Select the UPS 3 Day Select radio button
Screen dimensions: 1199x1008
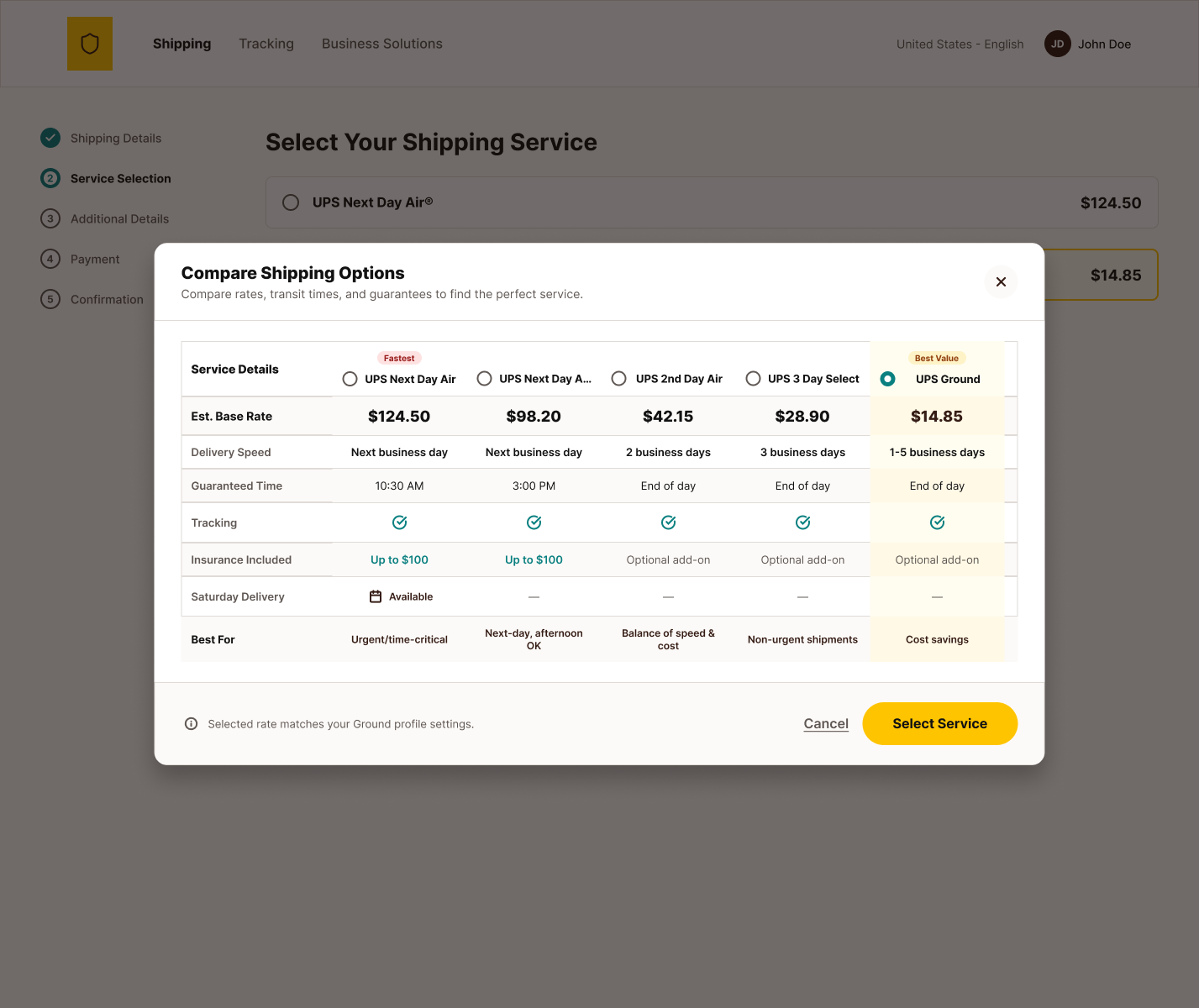click(x=754, y=379)
